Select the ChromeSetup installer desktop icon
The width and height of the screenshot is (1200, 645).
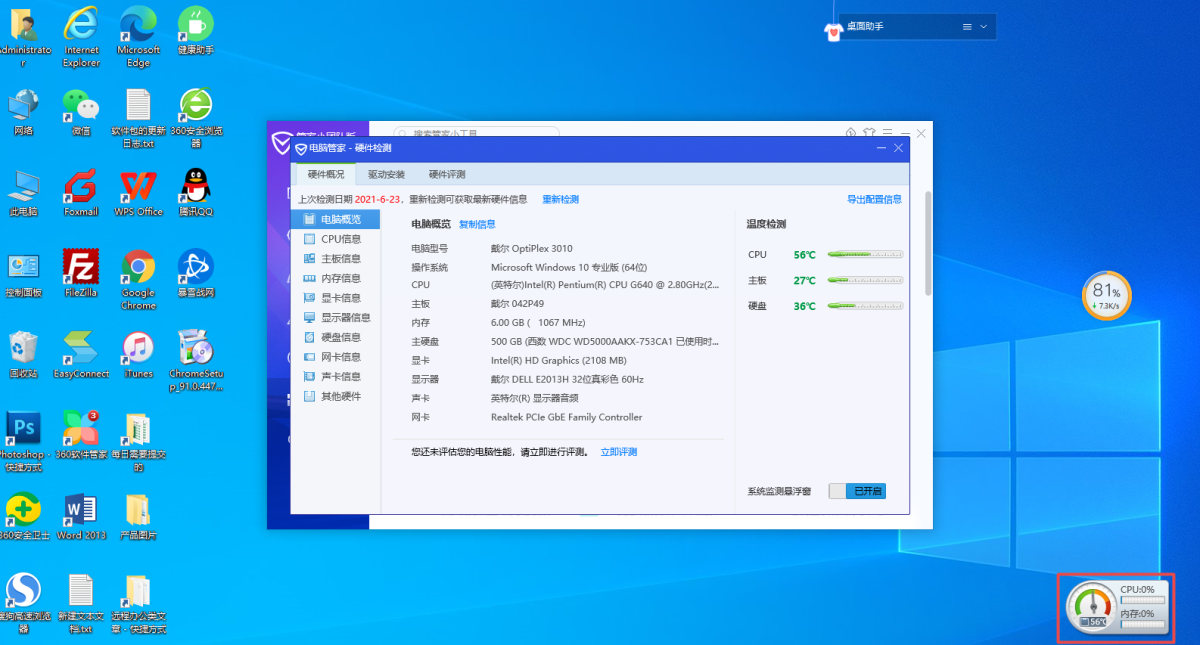point(196,361)
